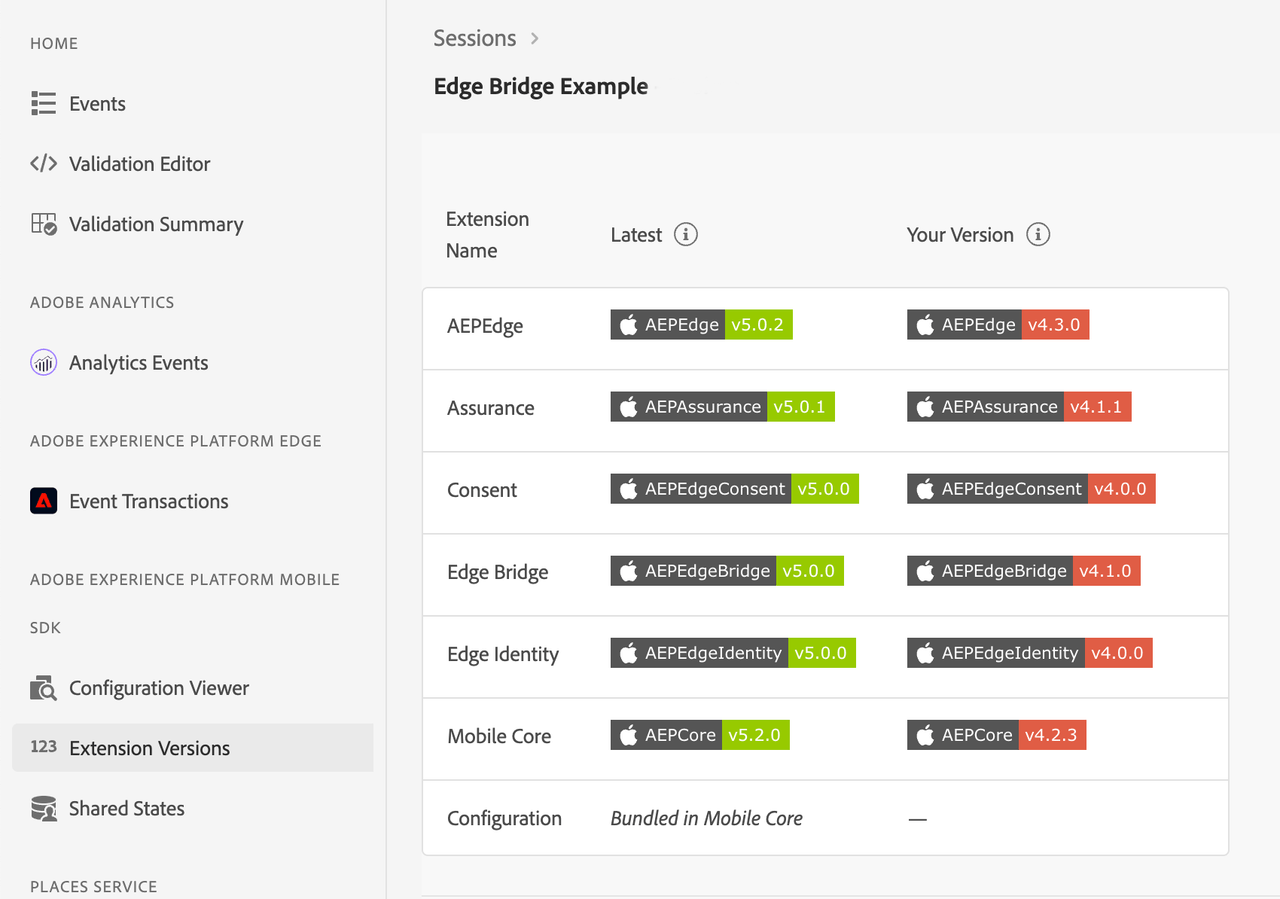Viewport: 1280px width, 899px height.
Task: Select Extension Versions menu item
Action: tap(192, 748)
